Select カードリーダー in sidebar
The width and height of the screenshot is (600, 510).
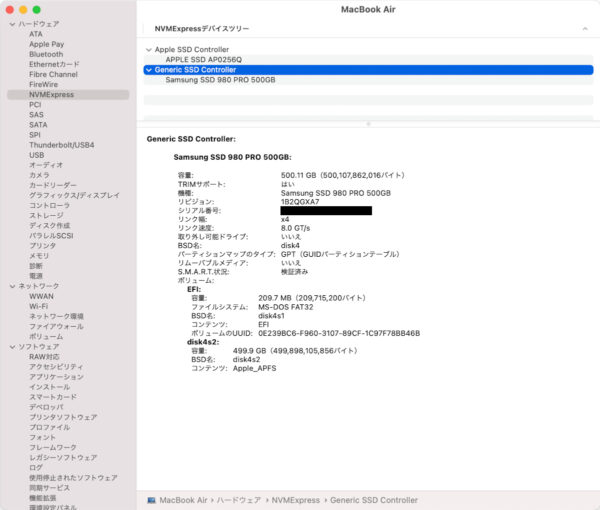[53, 185]
